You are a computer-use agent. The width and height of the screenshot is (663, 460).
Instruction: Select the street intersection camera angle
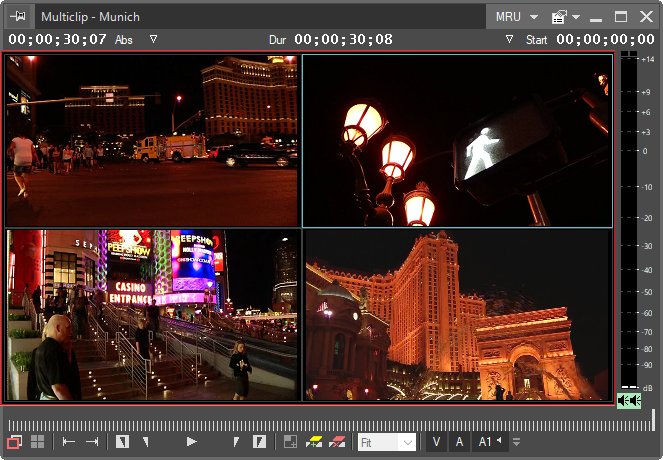152,141
